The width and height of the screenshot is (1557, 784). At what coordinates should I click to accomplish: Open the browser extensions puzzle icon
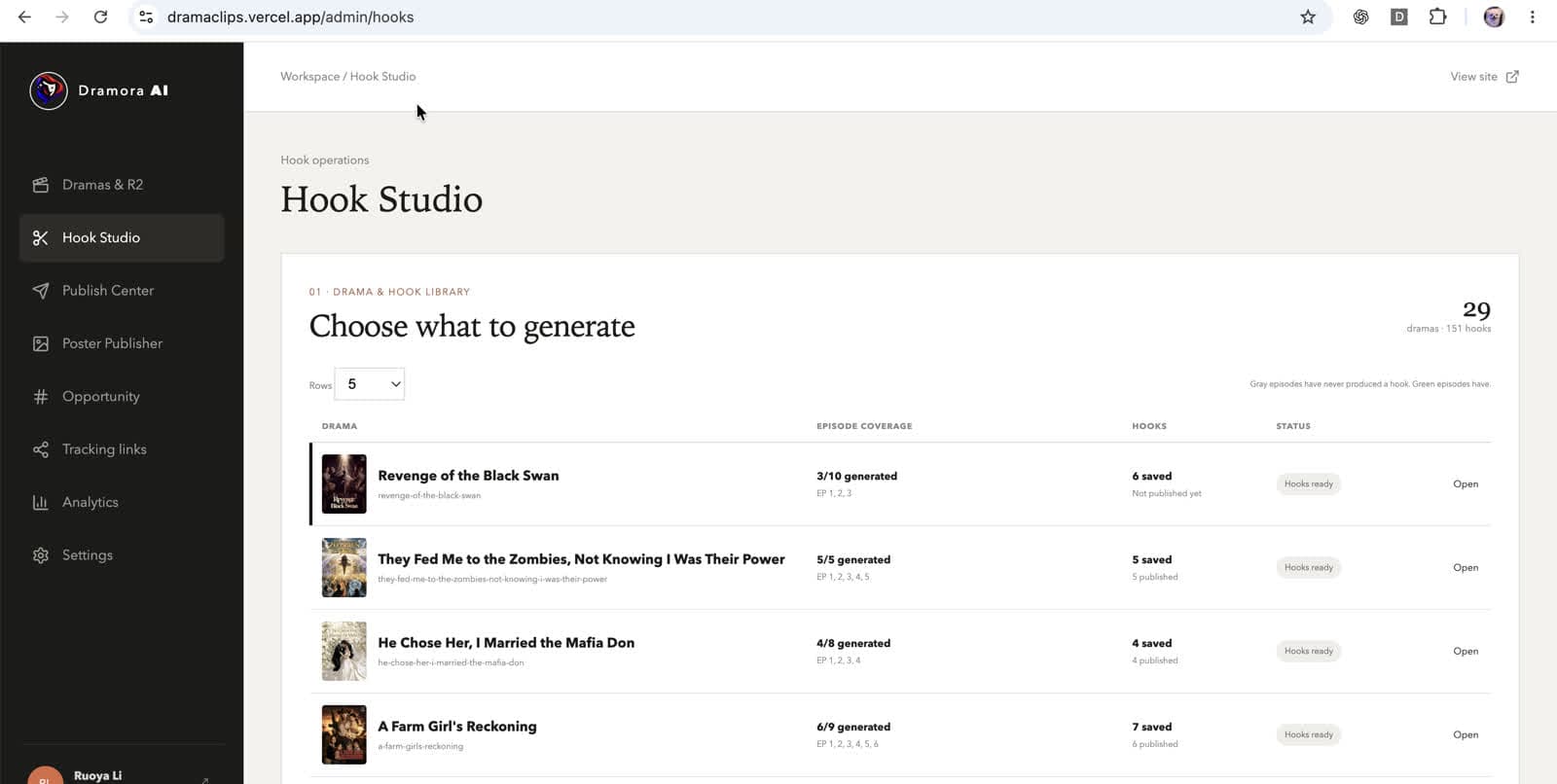(x=1437, y=17)
